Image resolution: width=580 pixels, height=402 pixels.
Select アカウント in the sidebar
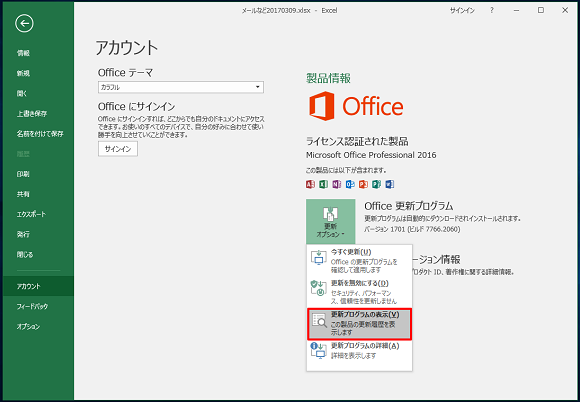[38, 286]
